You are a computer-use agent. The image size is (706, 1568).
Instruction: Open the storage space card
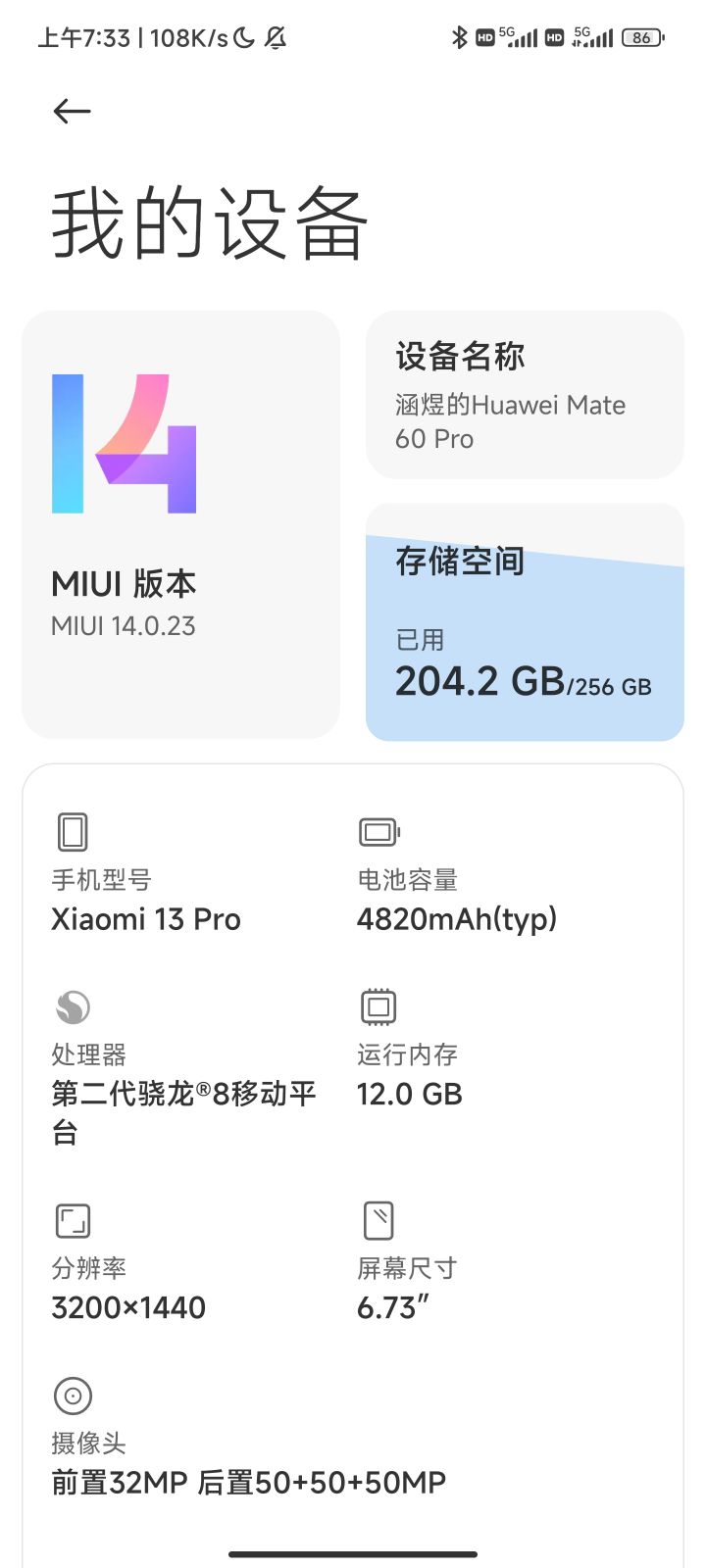525,622
